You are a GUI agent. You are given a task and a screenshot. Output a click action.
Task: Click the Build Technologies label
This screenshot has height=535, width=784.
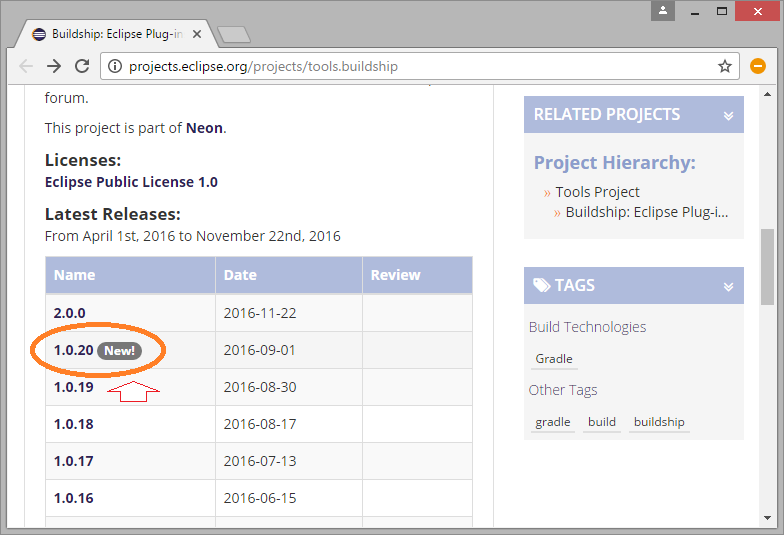coord(588,327)
